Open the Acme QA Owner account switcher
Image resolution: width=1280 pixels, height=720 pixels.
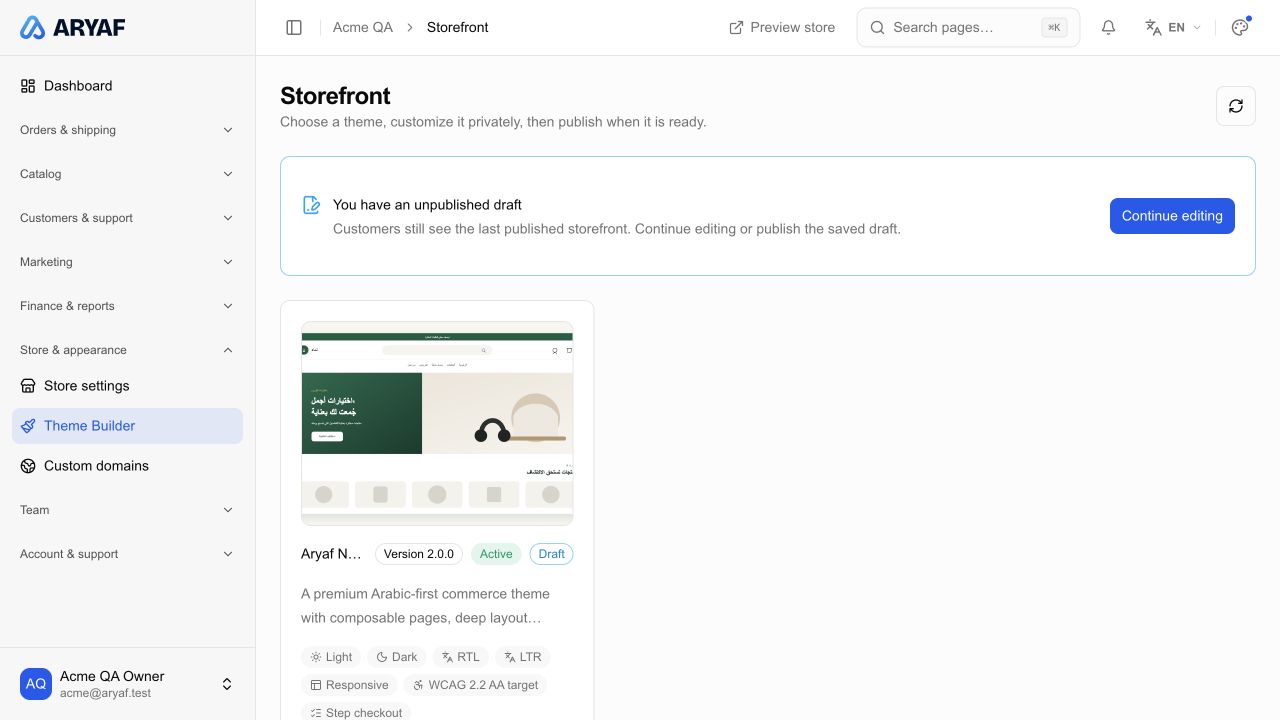click(x=127, y=684)
